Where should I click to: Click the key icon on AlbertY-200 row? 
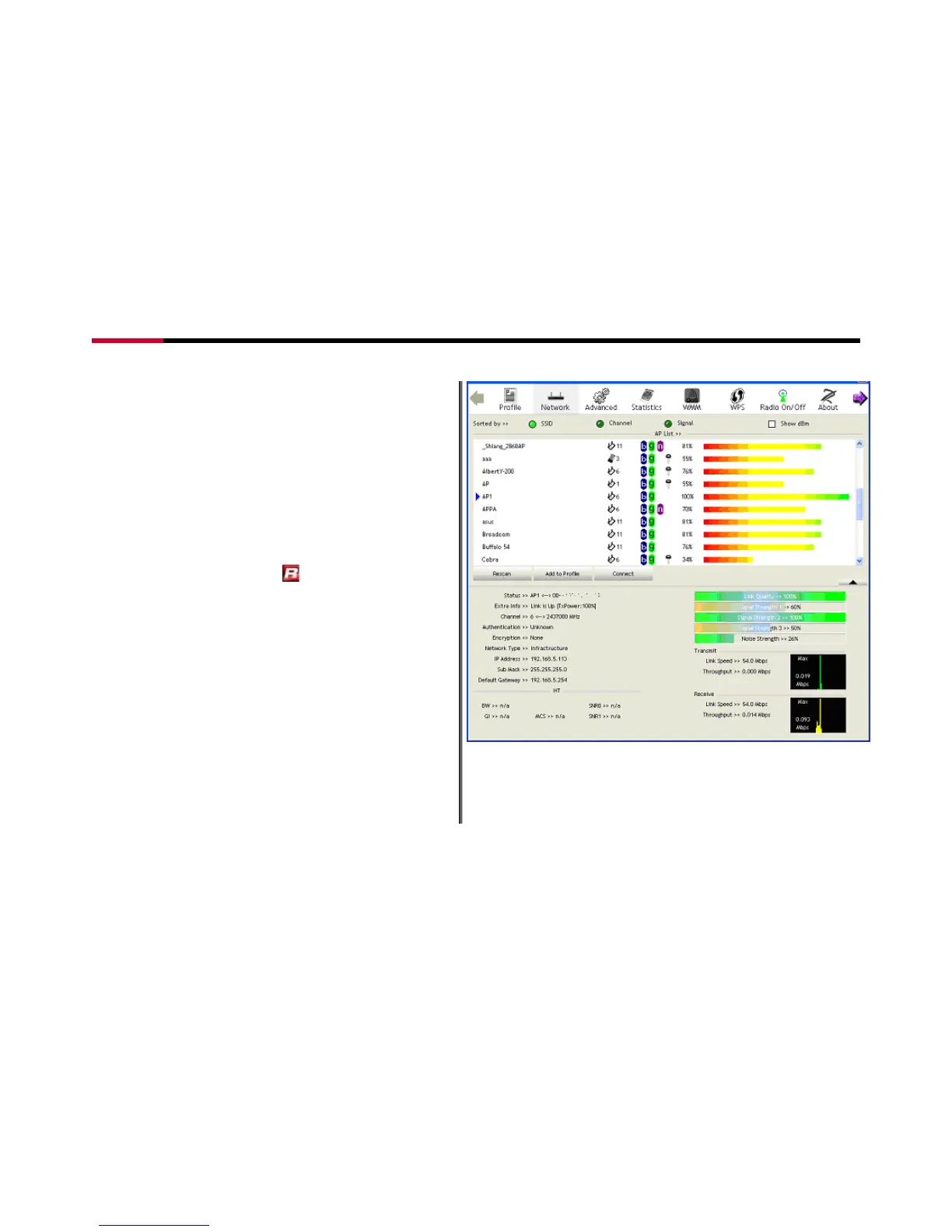[668, 471]
